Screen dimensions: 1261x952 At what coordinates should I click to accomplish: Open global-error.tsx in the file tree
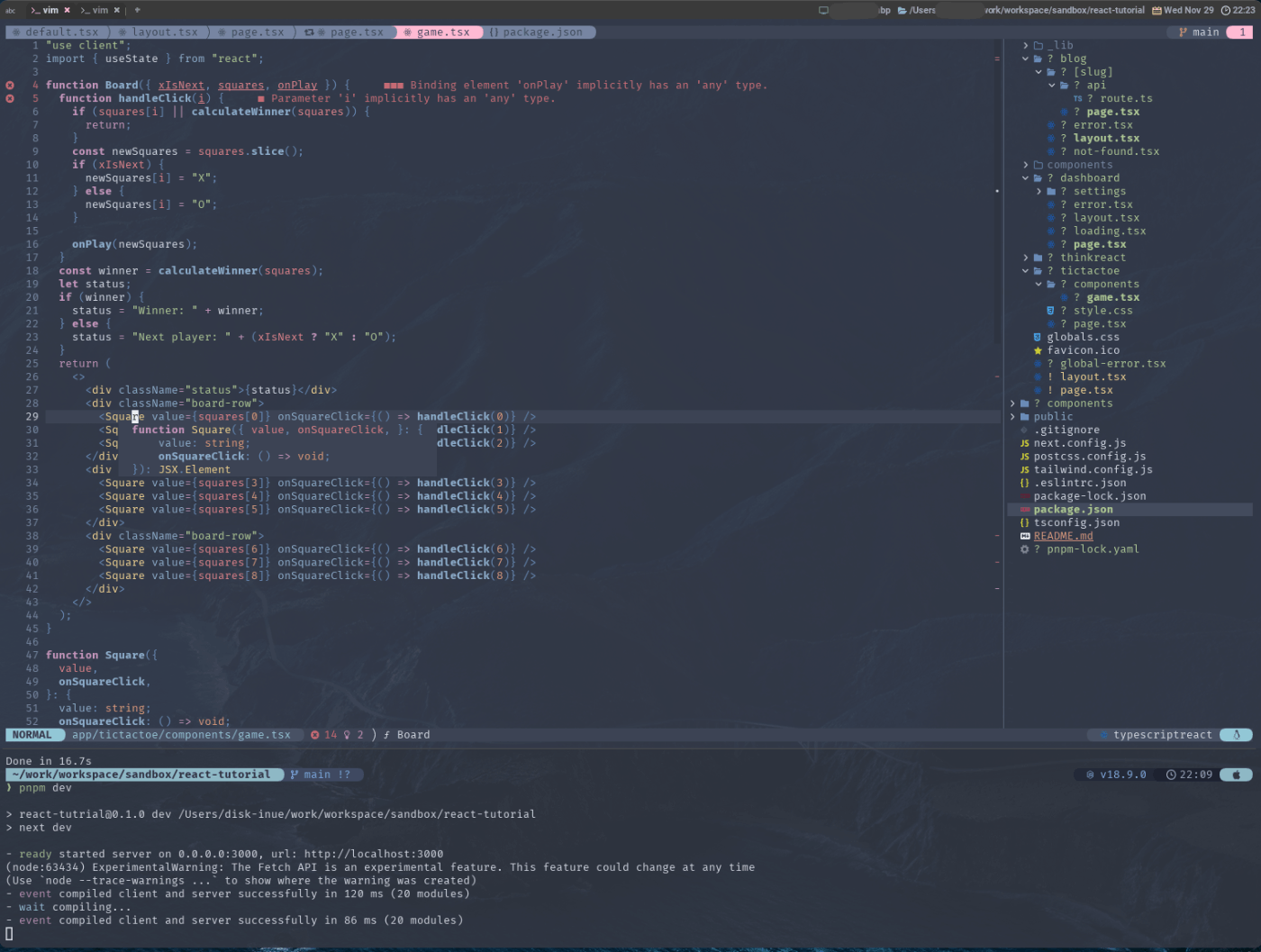coord(1112,364)
